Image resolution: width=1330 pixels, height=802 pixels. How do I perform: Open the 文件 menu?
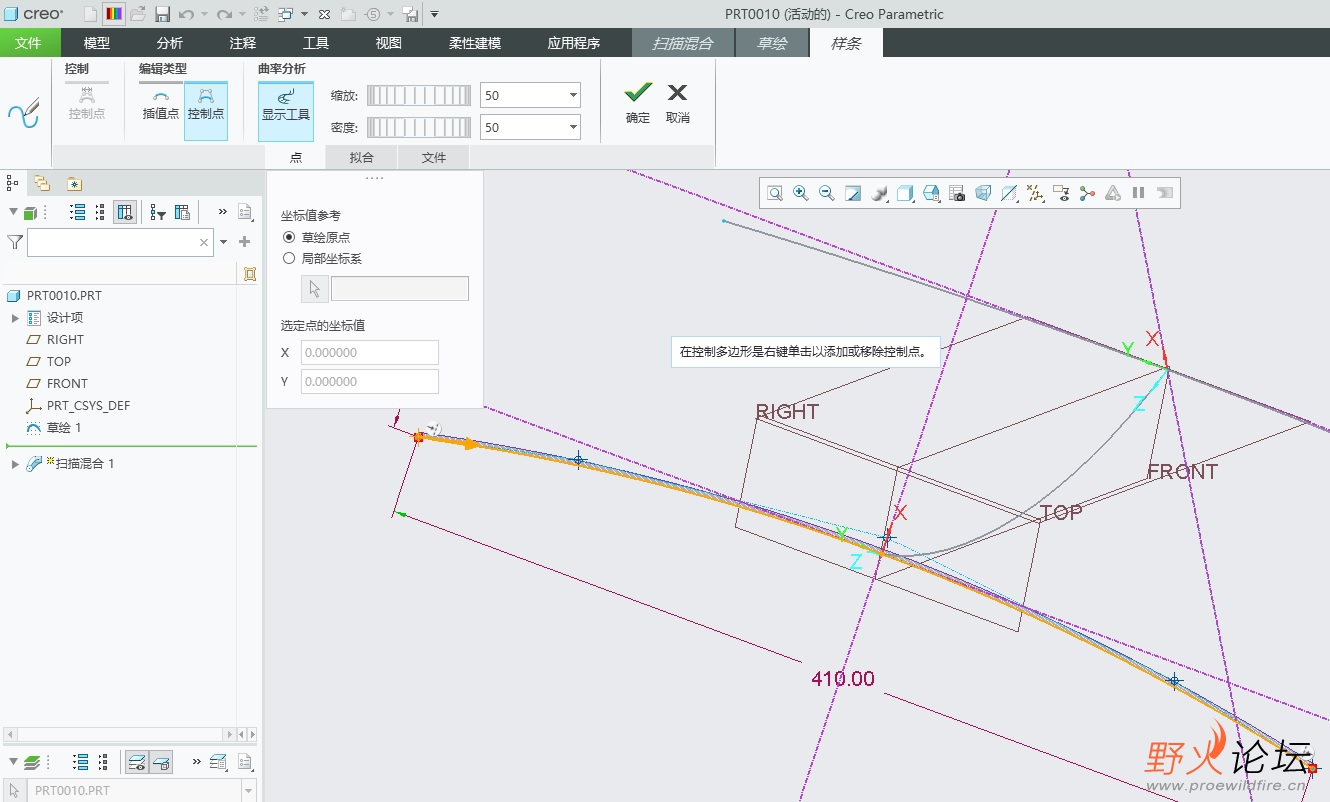(28, 43)
